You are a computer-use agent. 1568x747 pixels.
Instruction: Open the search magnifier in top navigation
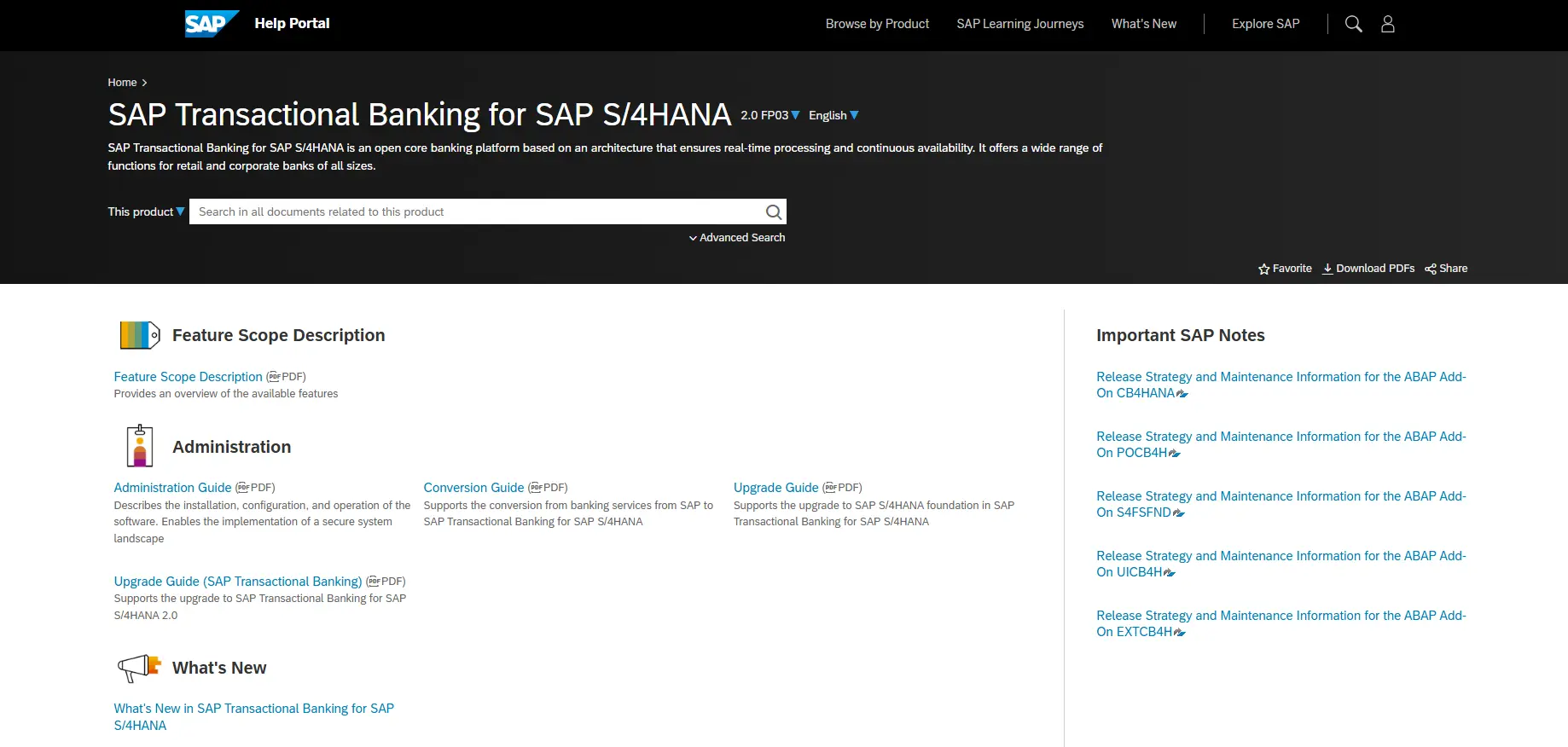pos(1353,24)
